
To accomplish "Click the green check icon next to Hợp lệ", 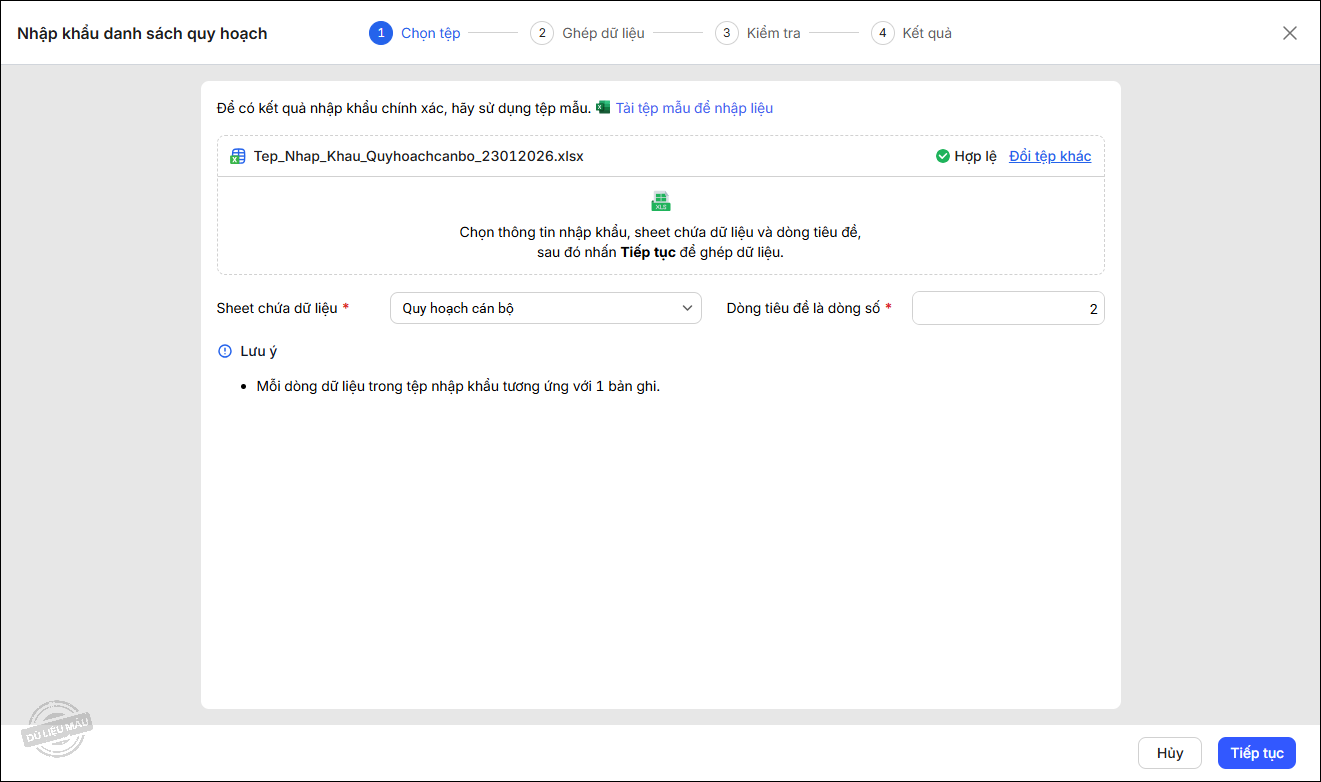I will 942,156.
